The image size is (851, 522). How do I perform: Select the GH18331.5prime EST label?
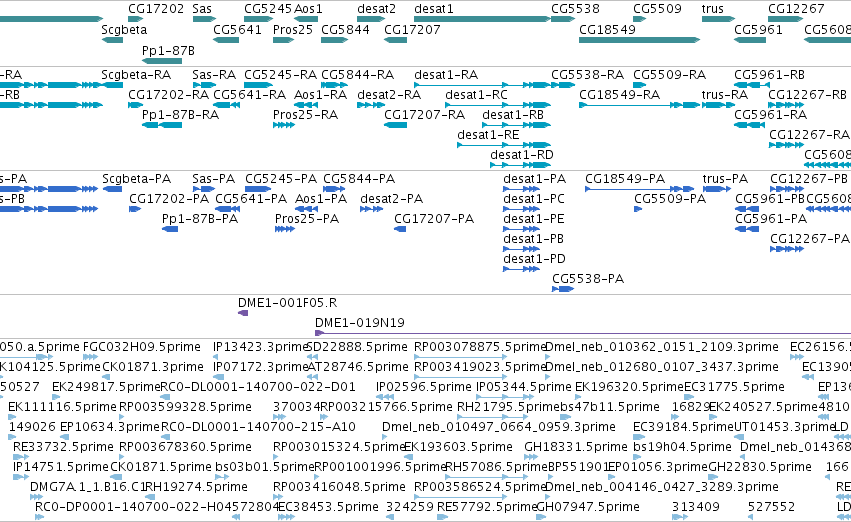[575, 448]
